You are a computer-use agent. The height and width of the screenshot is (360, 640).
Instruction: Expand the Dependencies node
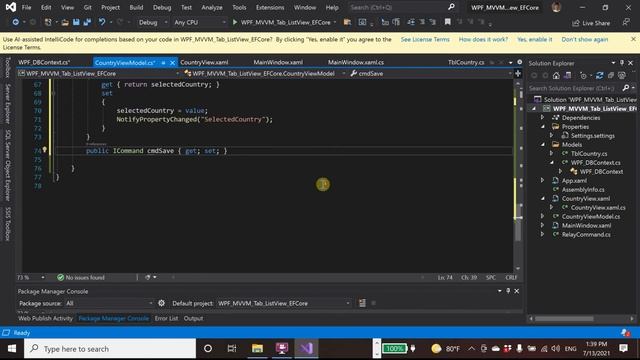click(x=543, y=118)
